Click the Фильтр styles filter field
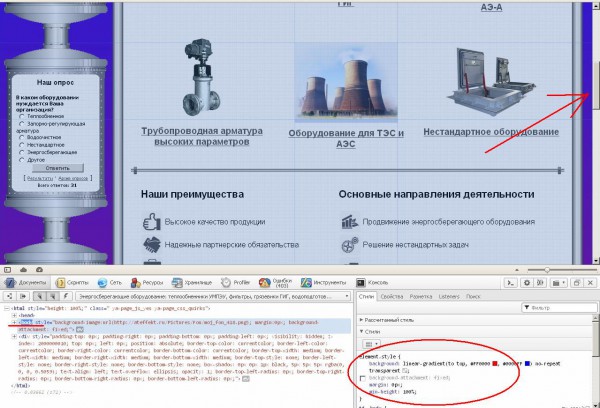The image size is (600, 408). [559, 307]
